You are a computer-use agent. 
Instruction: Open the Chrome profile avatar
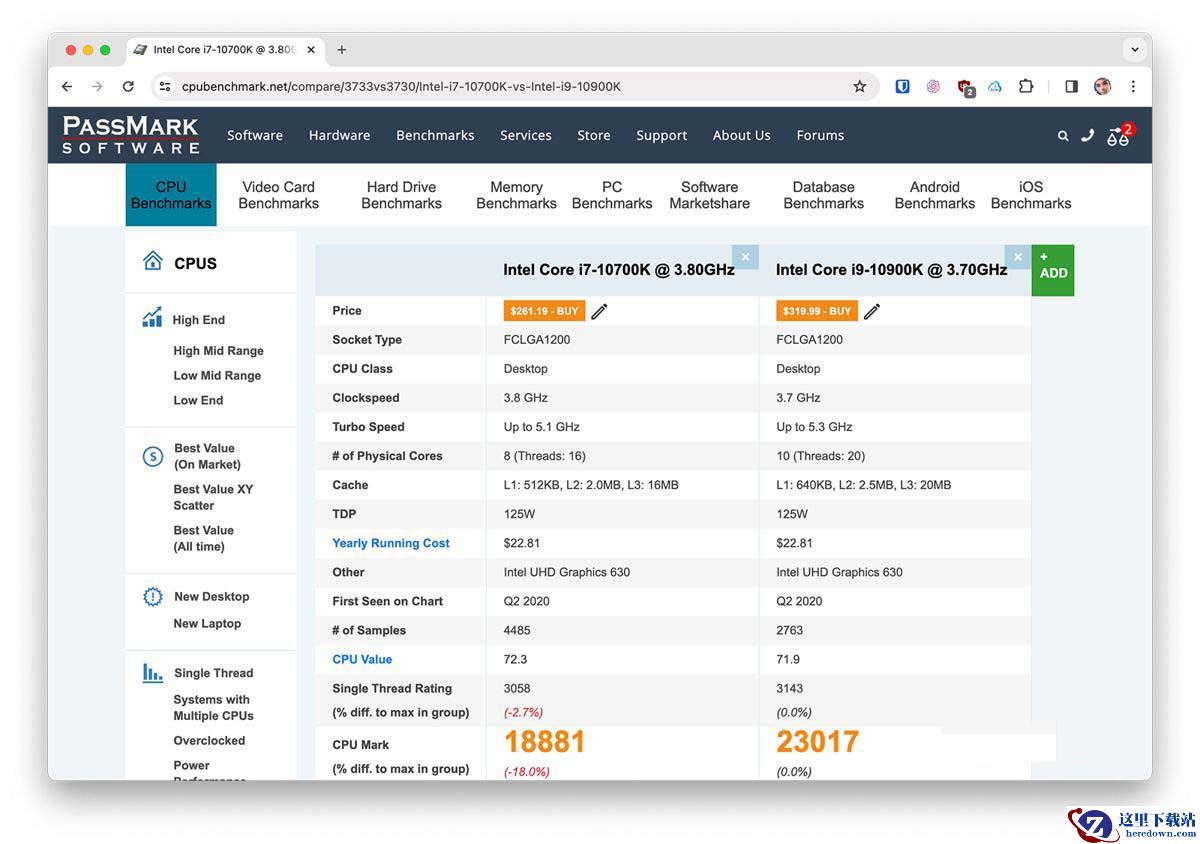(x=1102, y=87)
